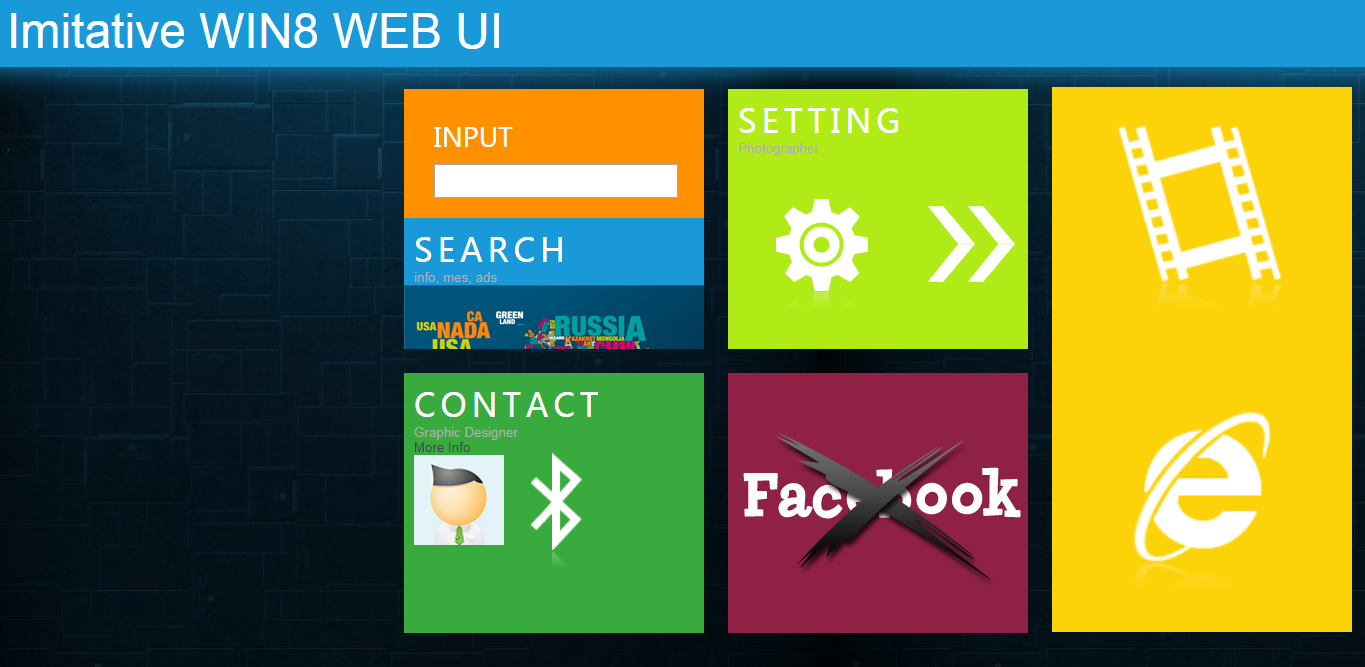Click the double chevron arrows icon
The image size is (1365, 667).
click(x=971, y=244)
